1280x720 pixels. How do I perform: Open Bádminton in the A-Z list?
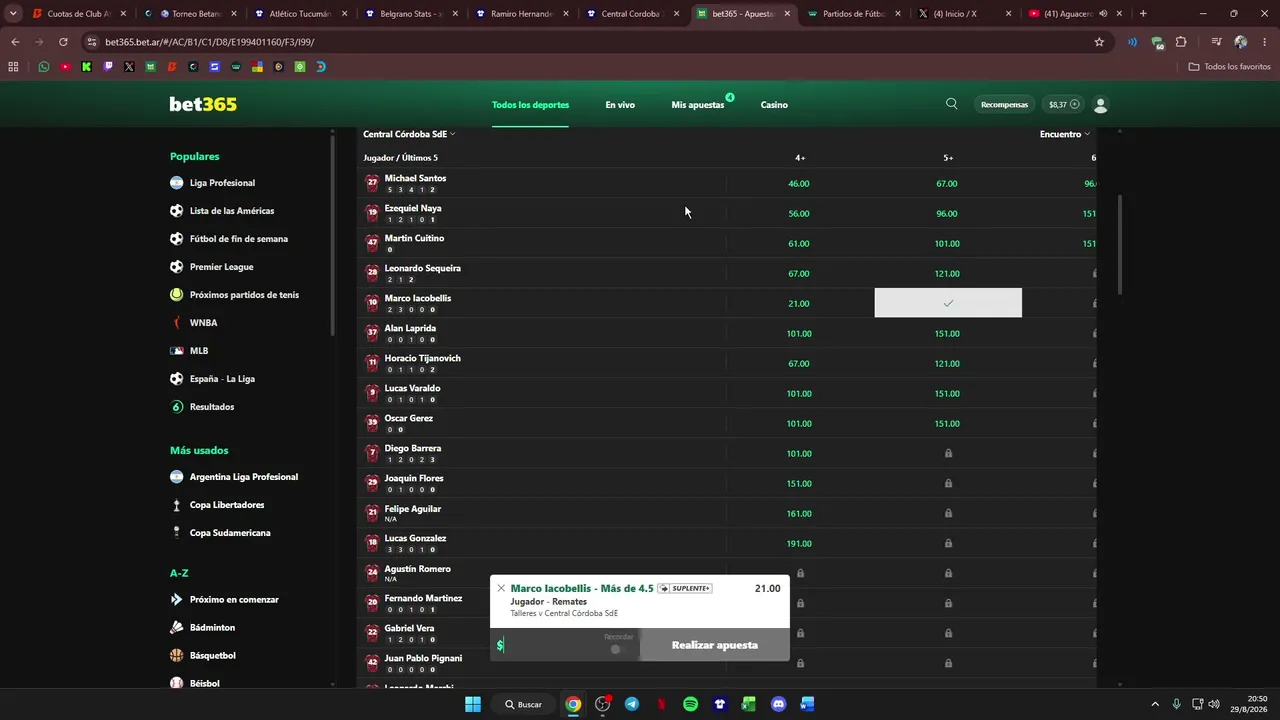click(x=212, y=627)
